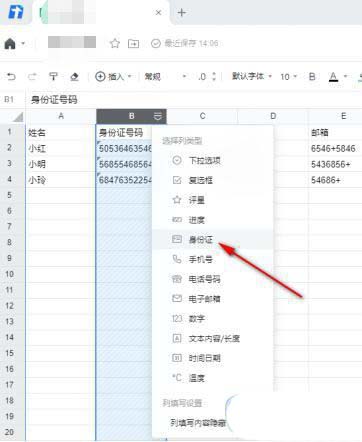Select column C header
362x442 pixels.
(x=202, y=116)
